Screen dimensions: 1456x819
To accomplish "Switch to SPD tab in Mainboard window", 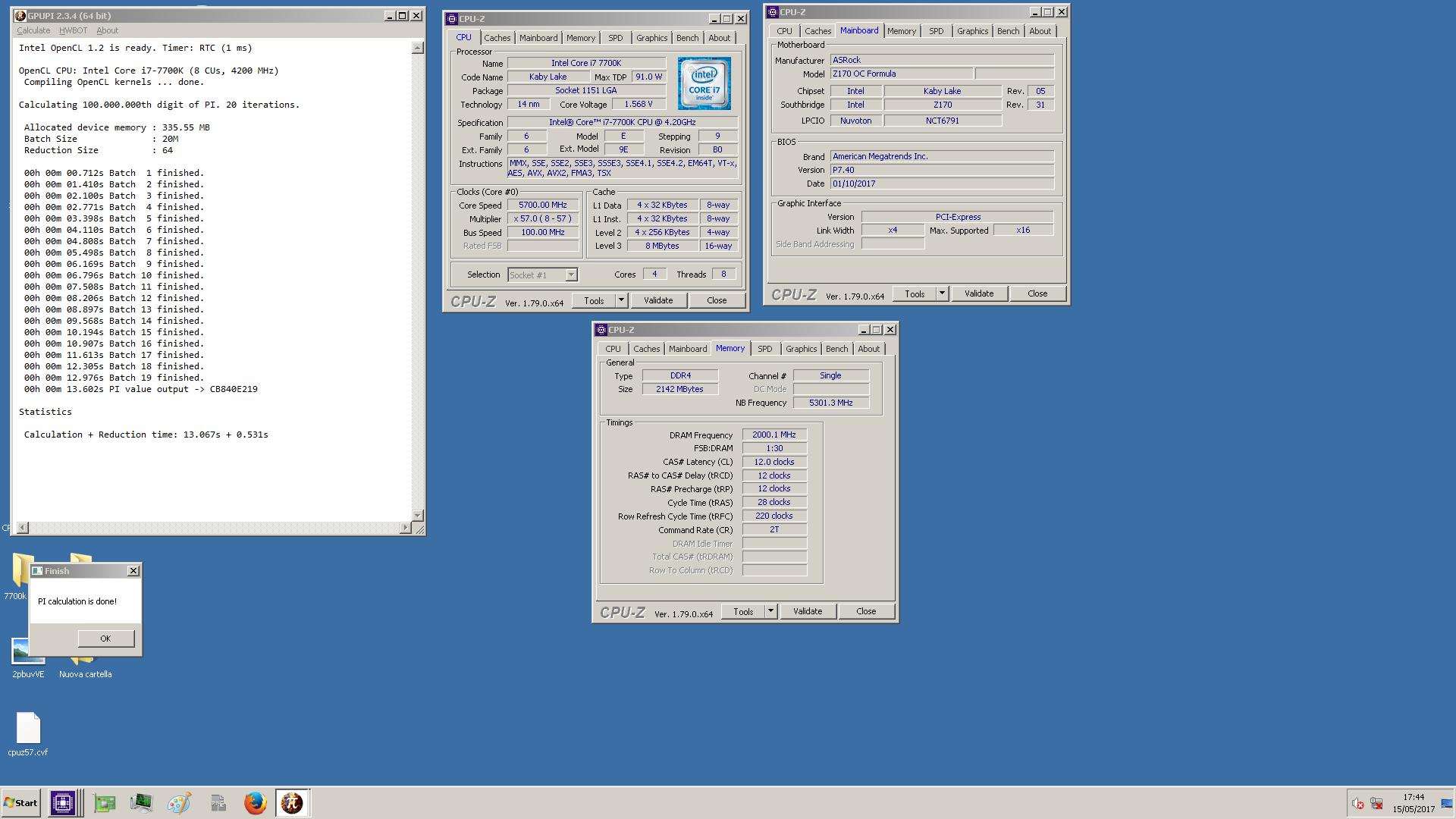I will pyautogui.click(x=937, y=31).
